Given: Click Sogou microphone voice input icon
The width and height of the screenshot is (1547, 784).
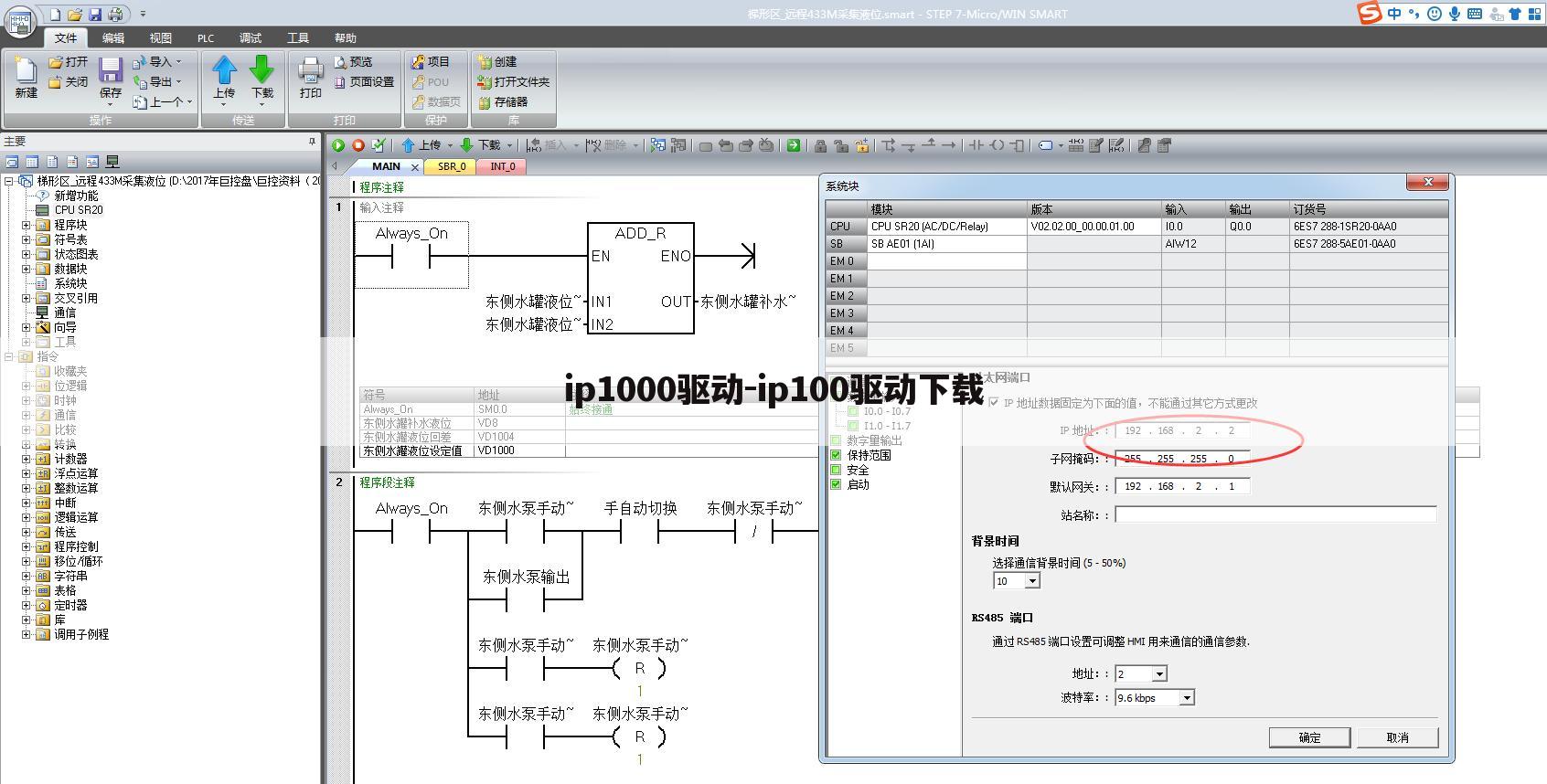Looking at the screenshot, I should tap(1454, 14).
